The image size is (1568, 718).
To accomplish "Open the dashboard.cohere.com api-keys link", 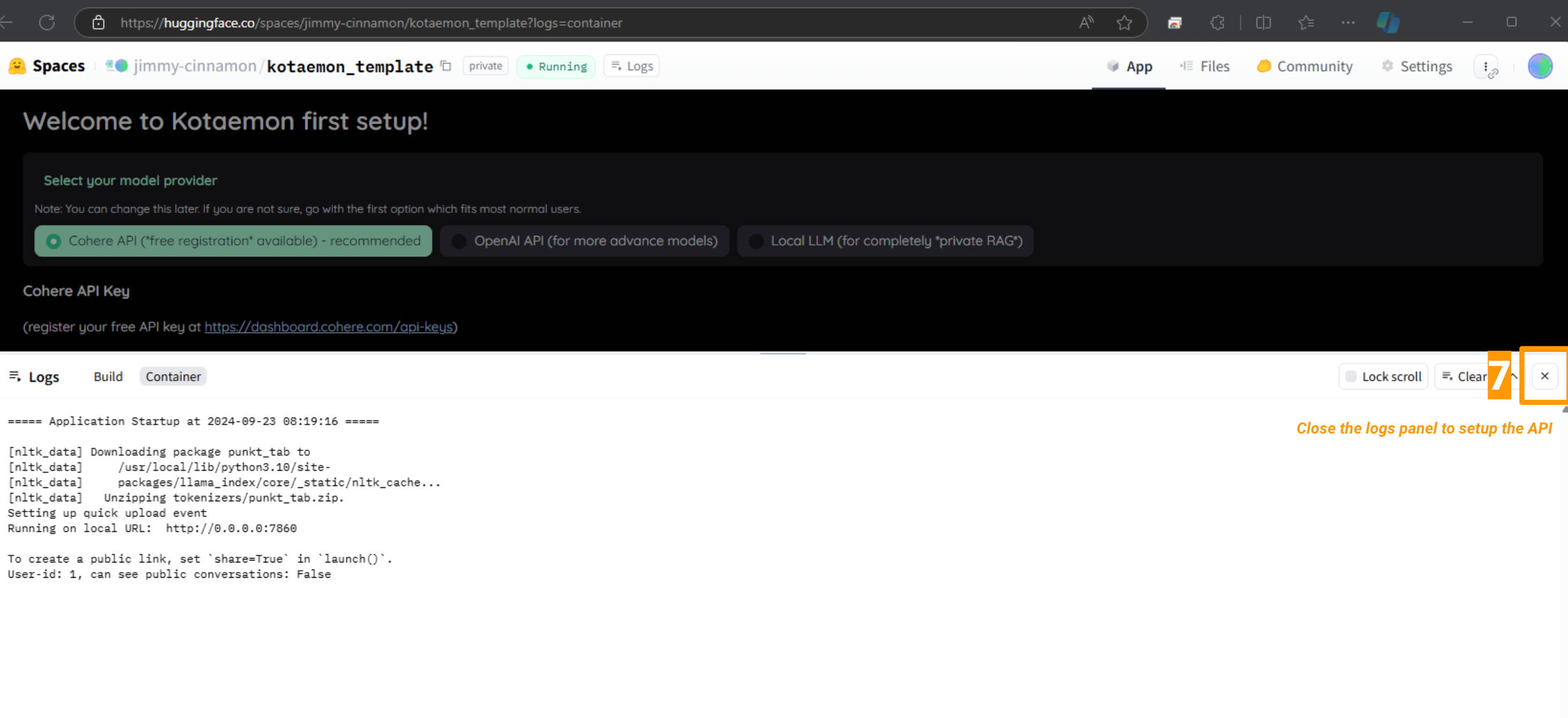I will (x=329, y=327).
